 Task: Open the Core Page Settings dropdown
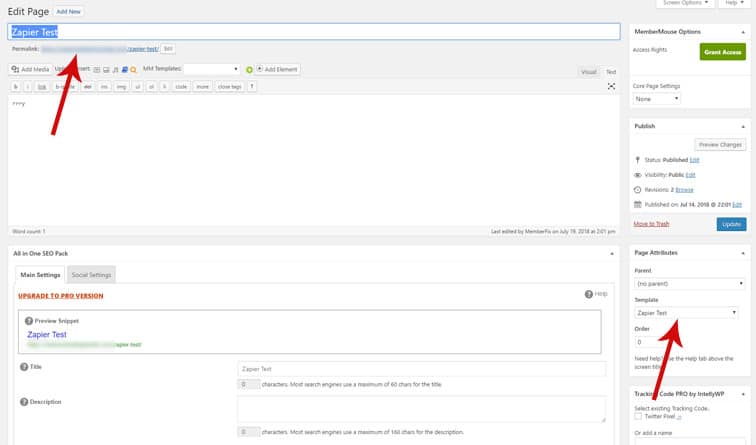657,99
